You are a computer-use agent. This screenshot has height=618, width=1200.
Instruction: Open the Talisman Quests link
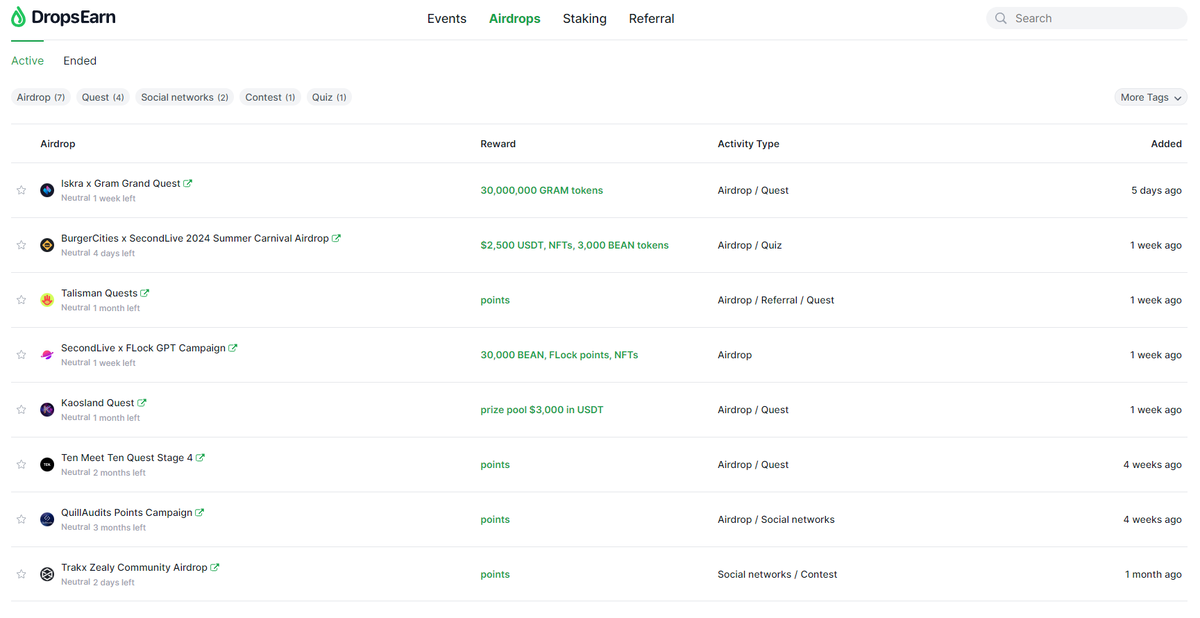pos(99,294)
